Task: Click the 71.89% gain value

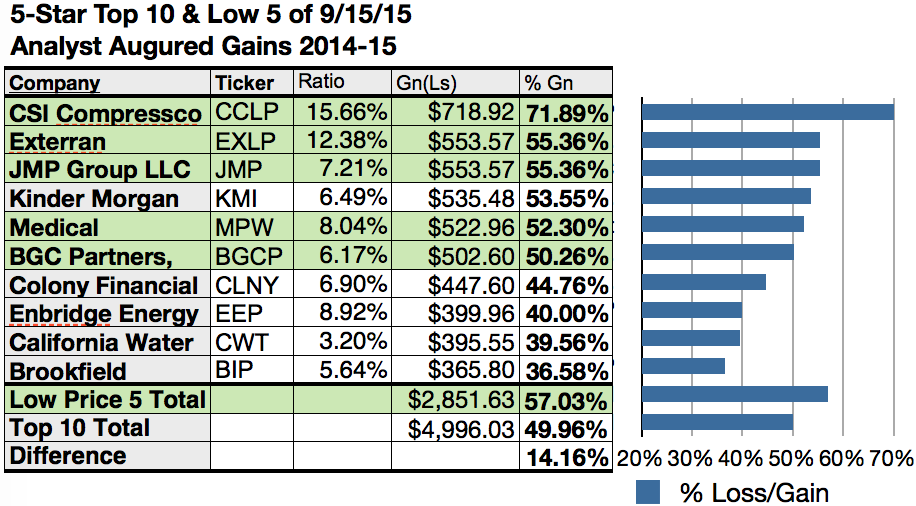Action: pos(565,113)
